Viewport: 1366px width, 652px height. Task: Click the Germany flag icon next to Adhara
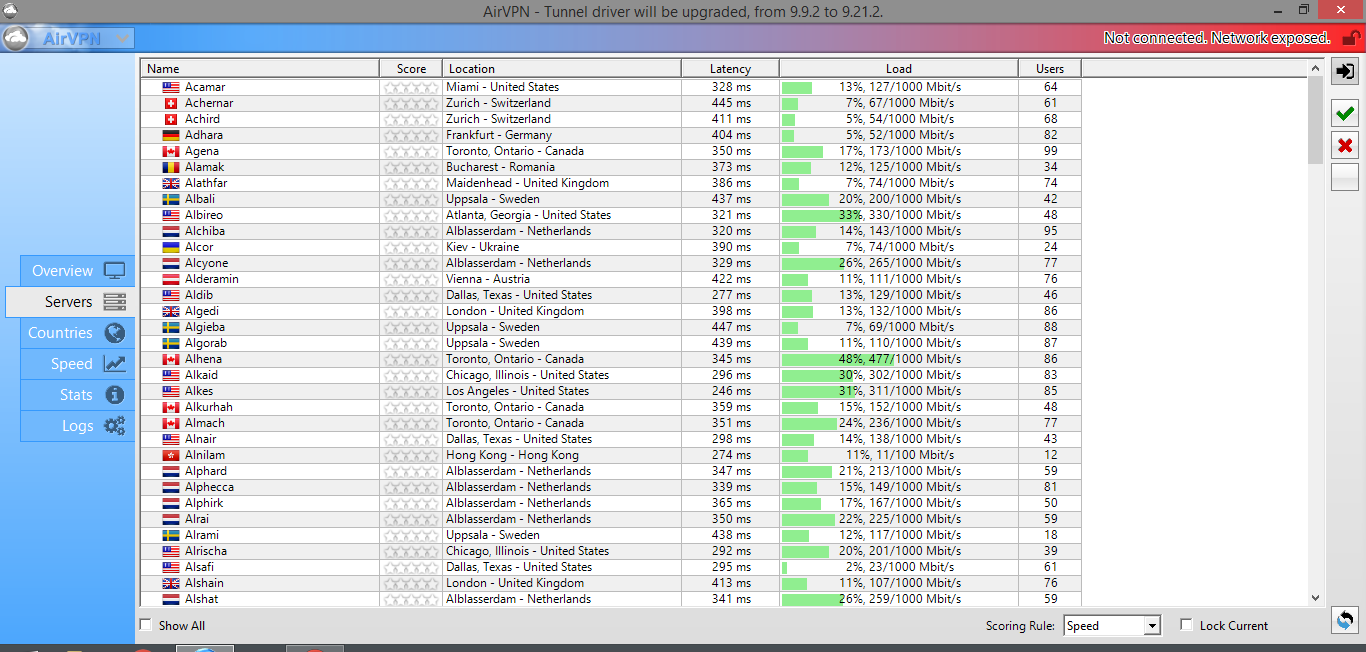click(171, 135)
